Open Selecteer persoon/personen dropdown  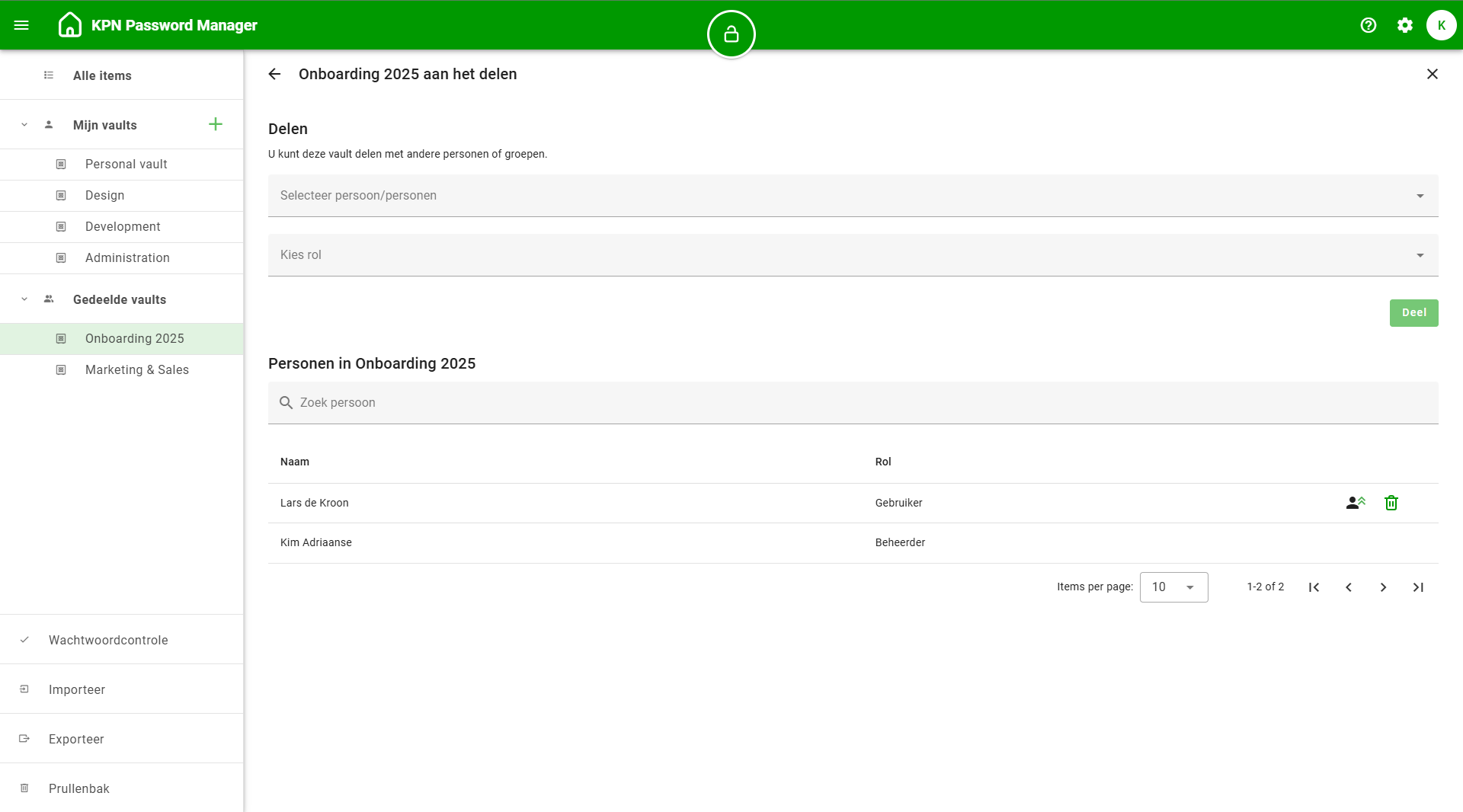click(853, 196)
